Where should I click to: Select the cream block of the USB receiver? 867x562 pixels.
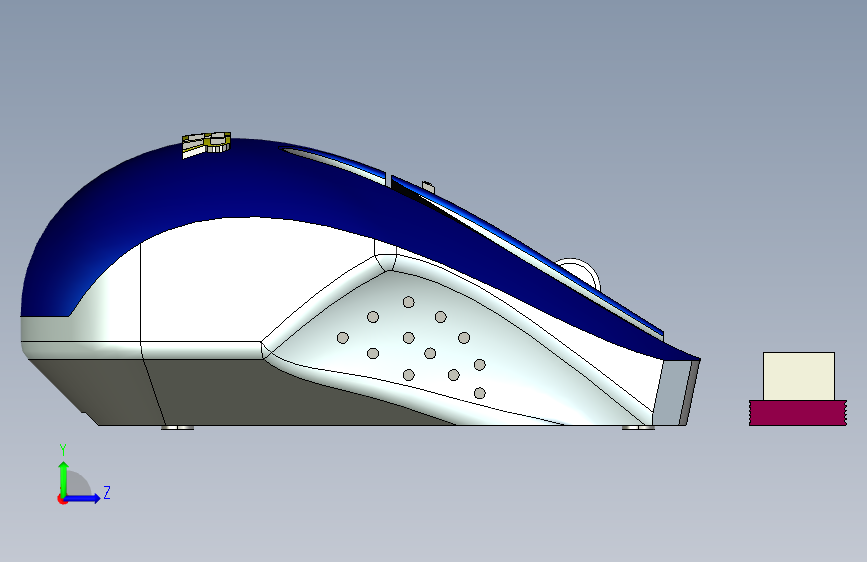798,376
